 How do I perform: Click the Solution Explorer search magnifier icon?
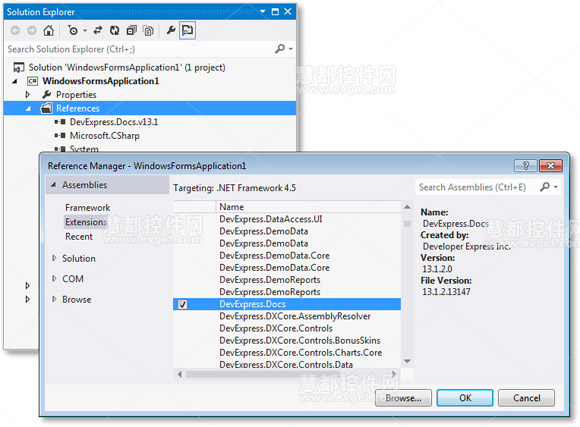point(280,48)
